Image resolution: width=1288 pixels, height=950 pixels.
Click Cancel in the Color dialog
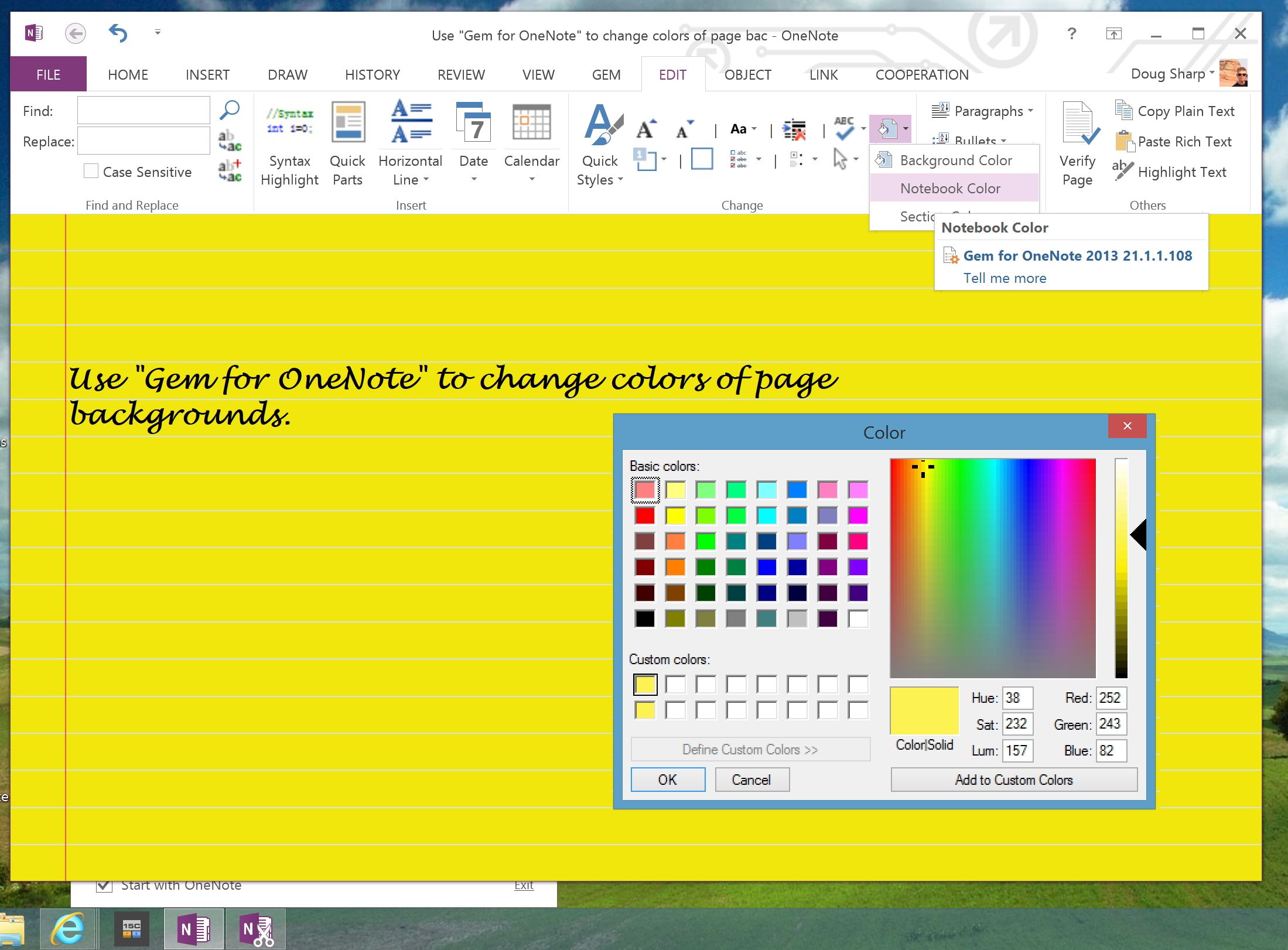coord(751,780)
